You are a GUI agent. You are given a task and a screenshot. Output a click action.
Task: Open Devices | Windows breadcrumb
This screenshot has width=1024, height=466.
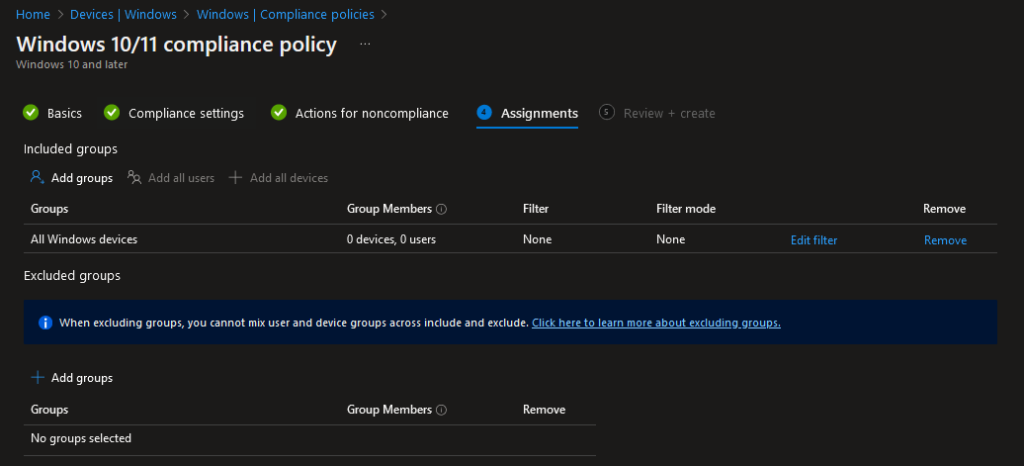click(x=123, y=14)
